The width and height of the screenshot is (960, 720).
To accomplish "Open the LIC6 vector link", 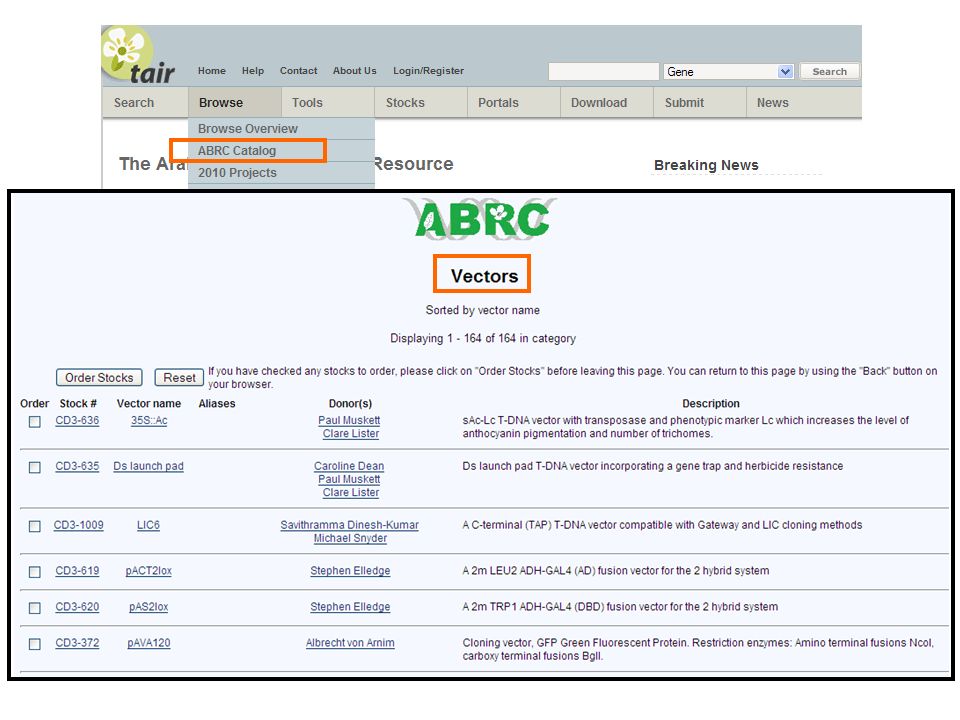I will (x=148, y=525).
